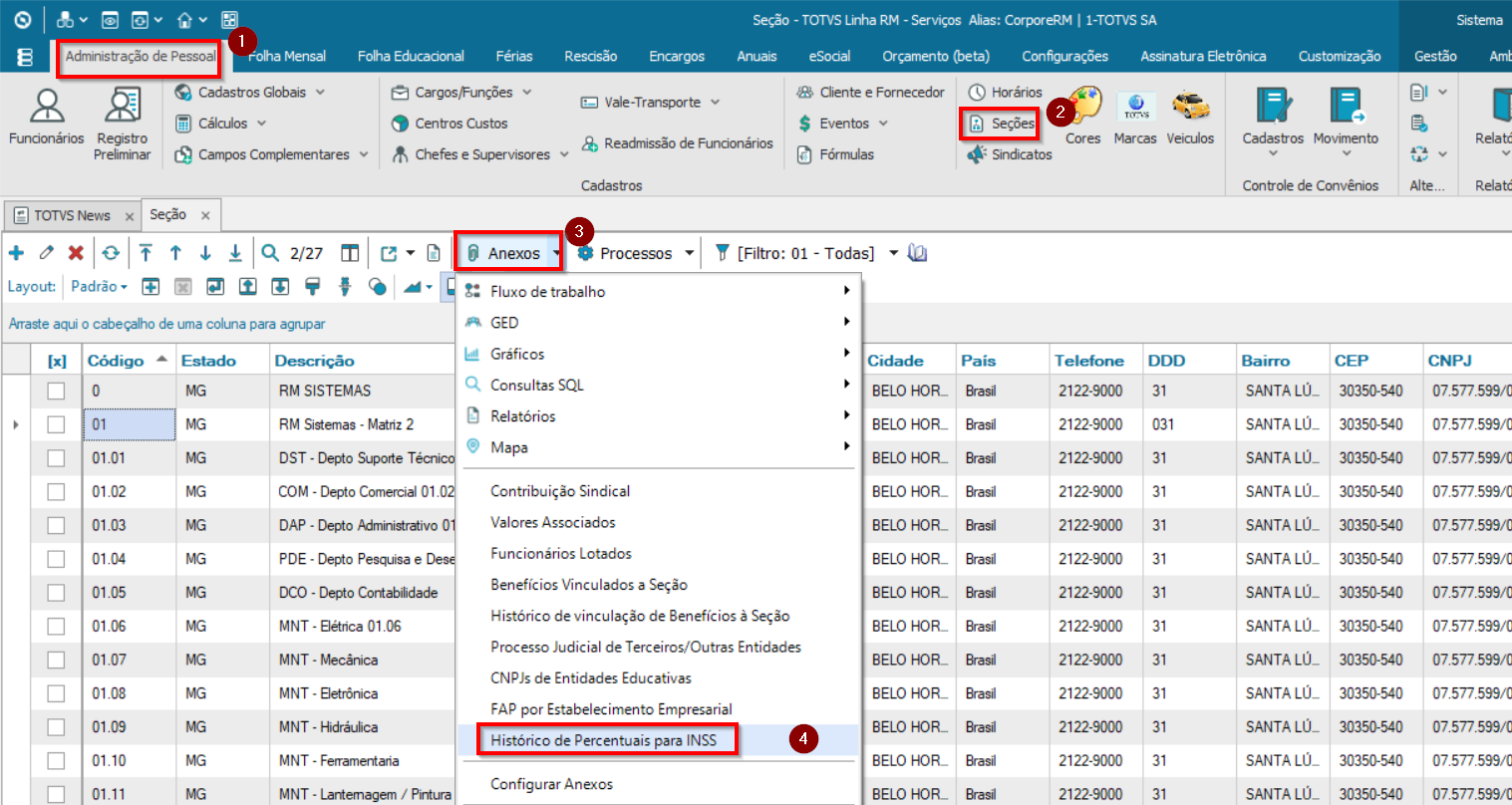Open the Seções registry

[1002, 124]
